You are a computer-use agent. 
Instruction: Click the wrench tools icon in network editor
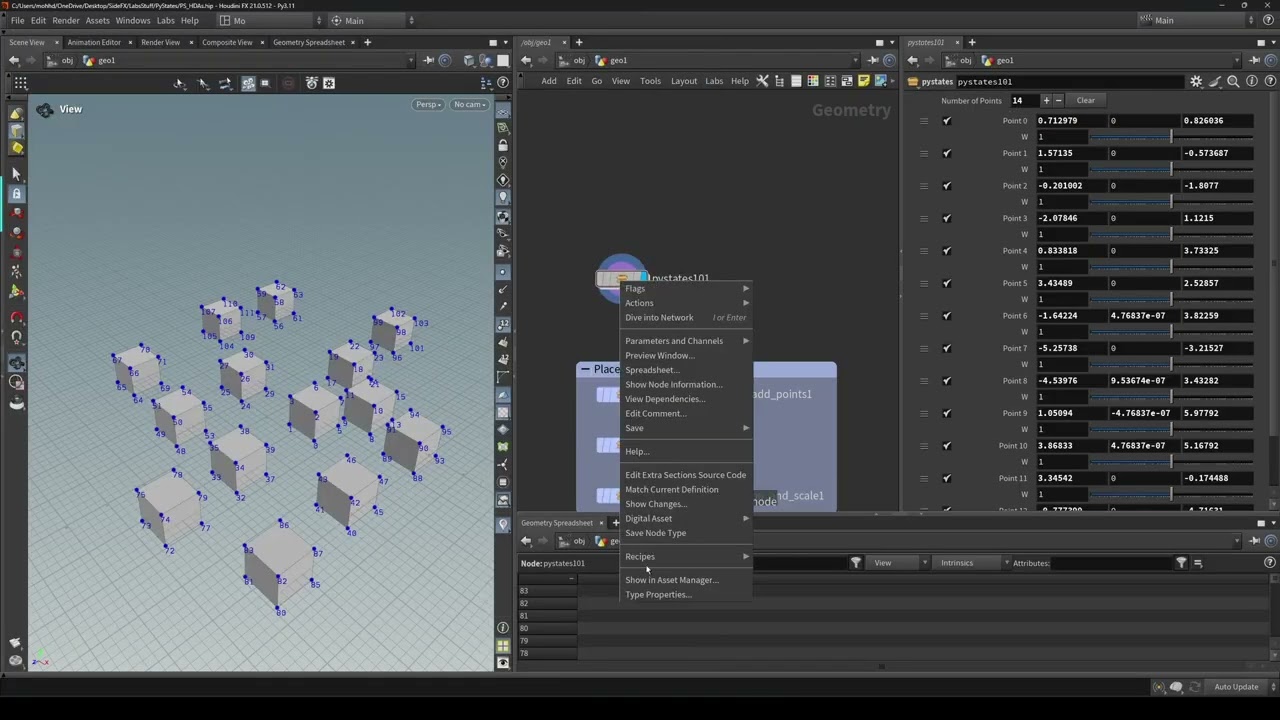[x=762, y=81]
